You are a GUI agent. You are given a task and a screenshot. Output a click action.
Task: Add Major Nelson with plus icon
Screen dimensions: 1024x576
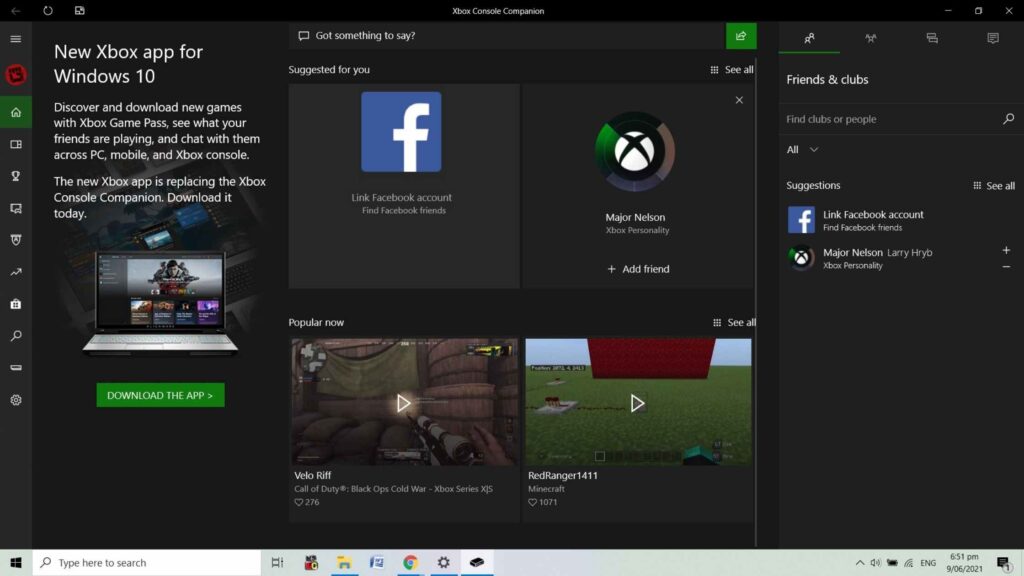[1006, 250]
